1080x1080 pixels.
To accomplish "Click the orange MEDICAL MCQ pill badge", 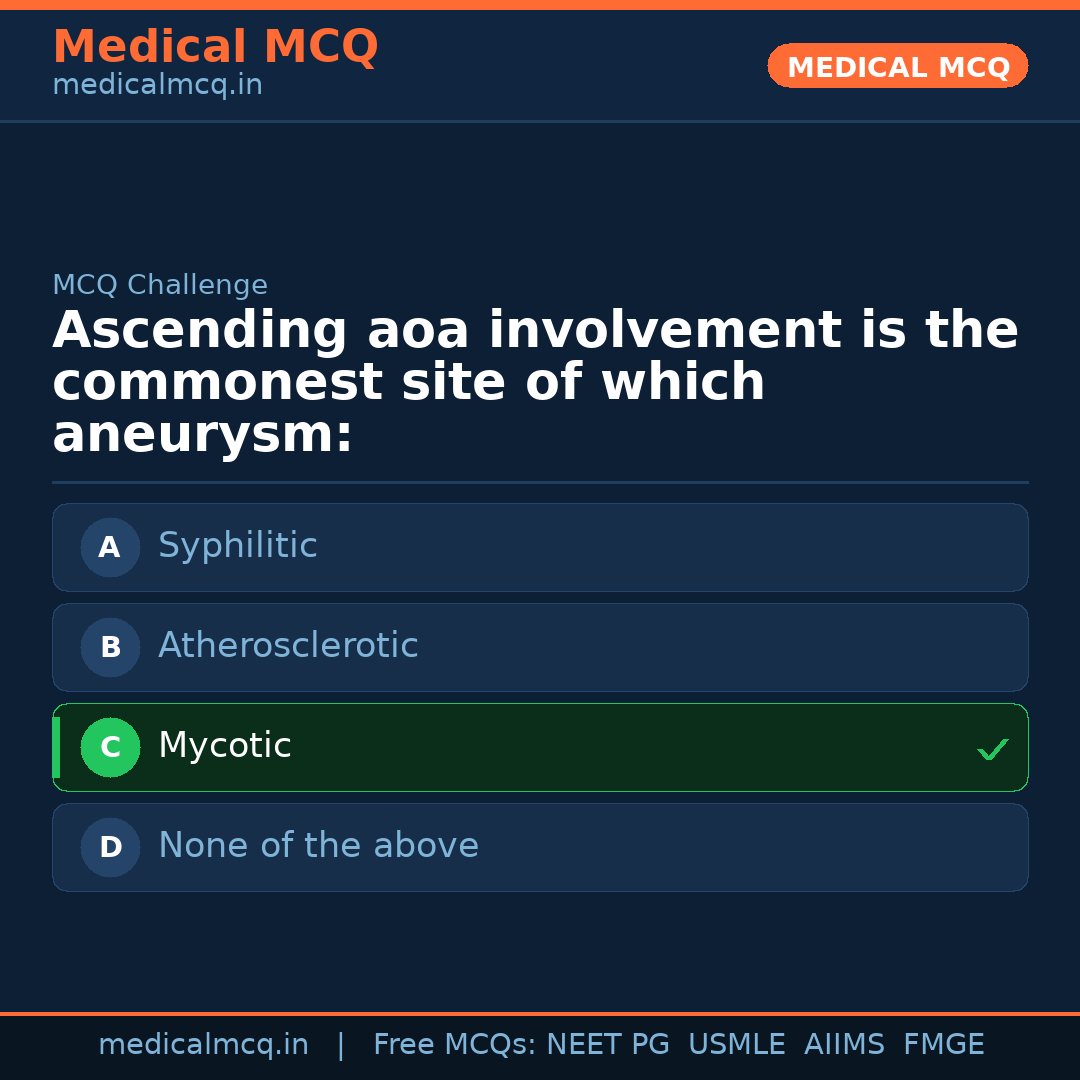I will pos(897,66).
